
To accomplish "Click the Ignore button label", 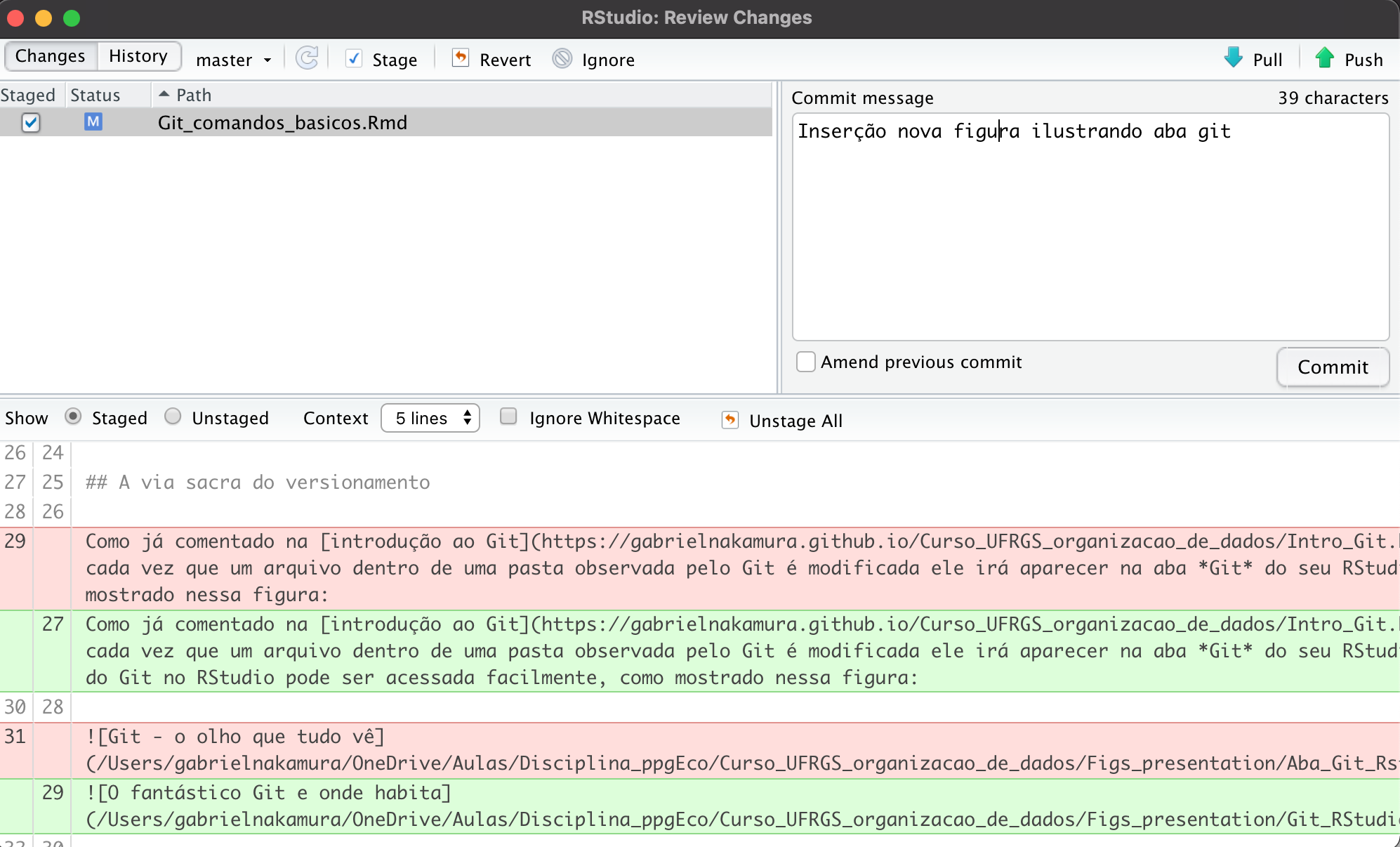I will tap(608, 60).
